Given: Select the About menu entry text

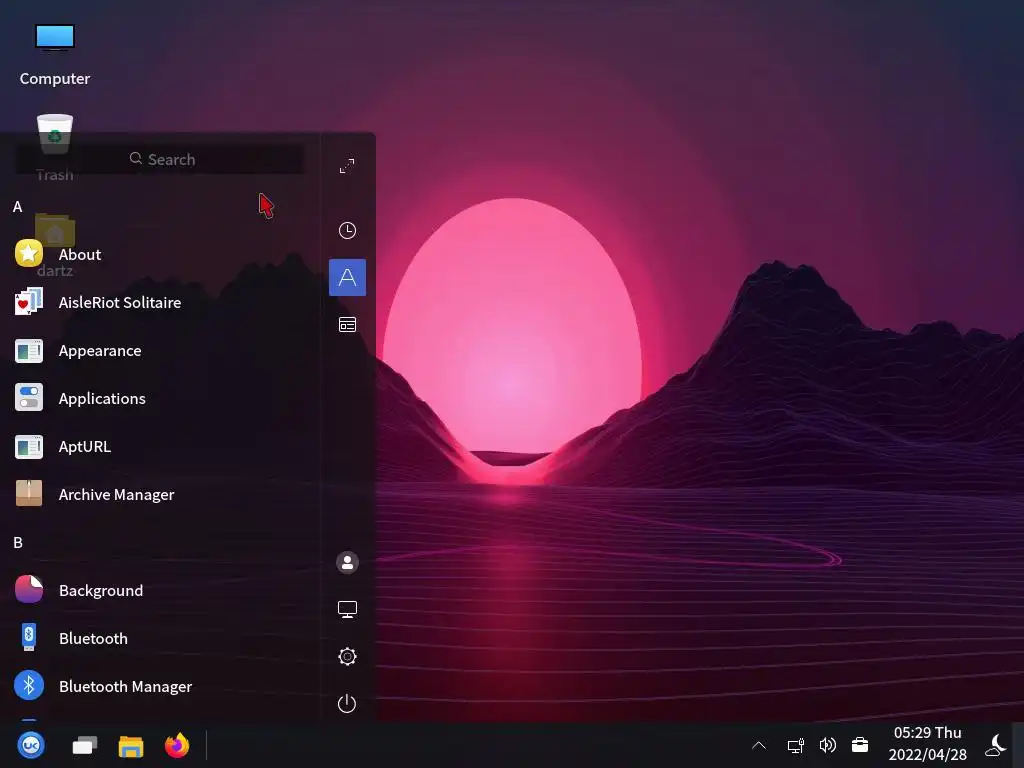Looking at the screenshot, I should [x=80, y=255].
